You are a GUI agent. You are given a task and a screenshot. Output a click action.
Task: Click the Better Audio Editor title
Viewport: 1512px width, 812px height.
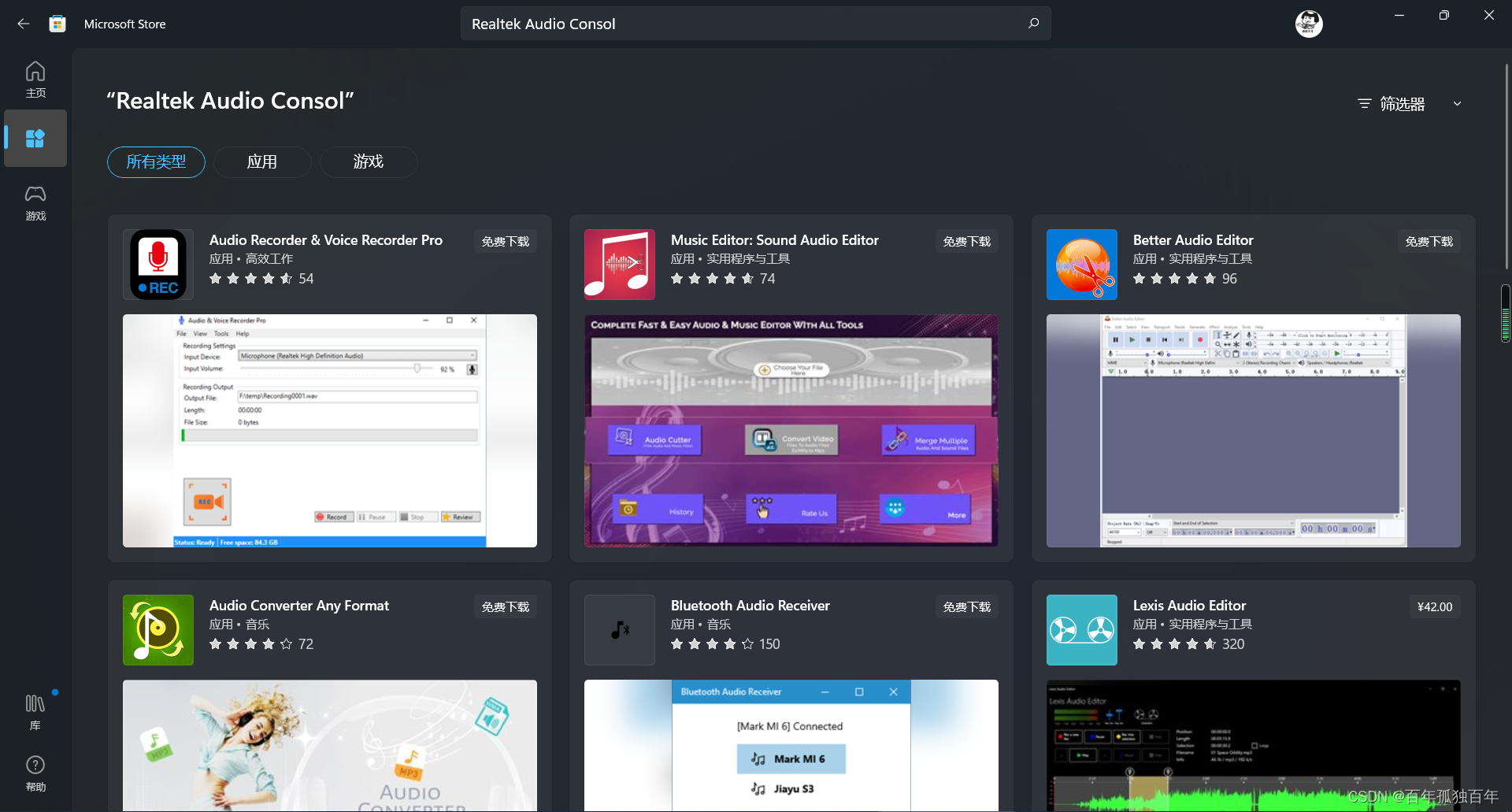(1193, 240)
